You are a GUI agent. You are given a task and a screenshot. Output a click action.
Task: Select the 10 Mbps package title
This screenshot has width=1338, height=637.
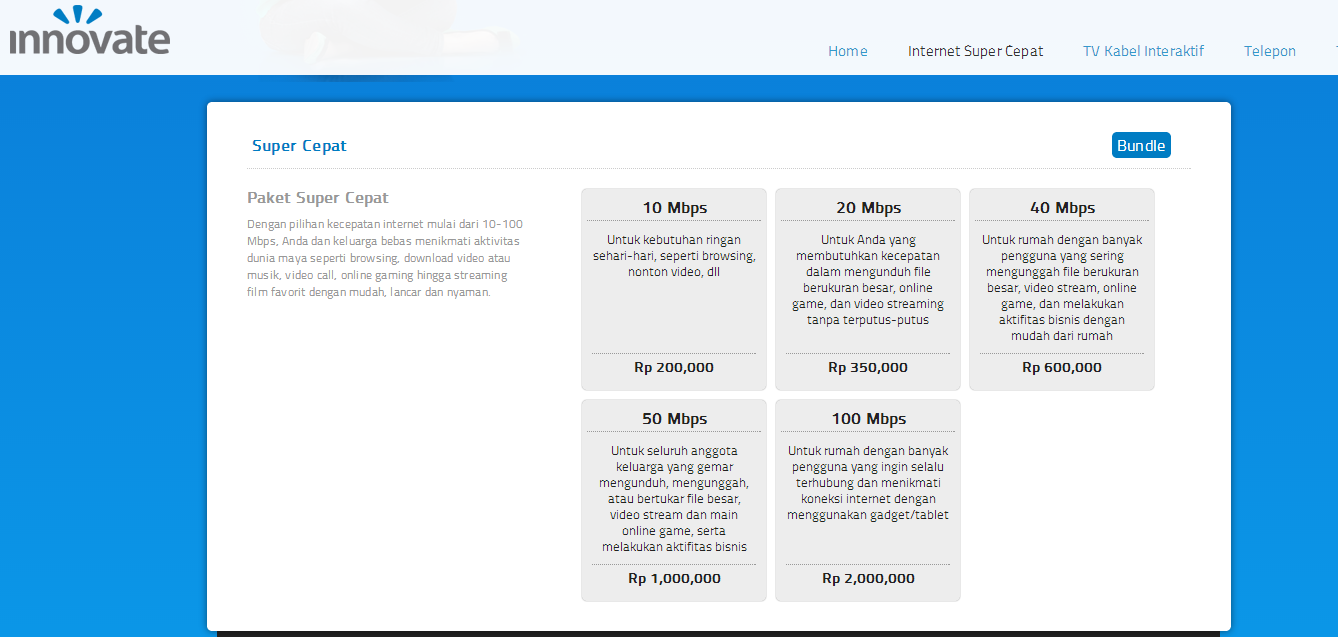tap(674, 208)
